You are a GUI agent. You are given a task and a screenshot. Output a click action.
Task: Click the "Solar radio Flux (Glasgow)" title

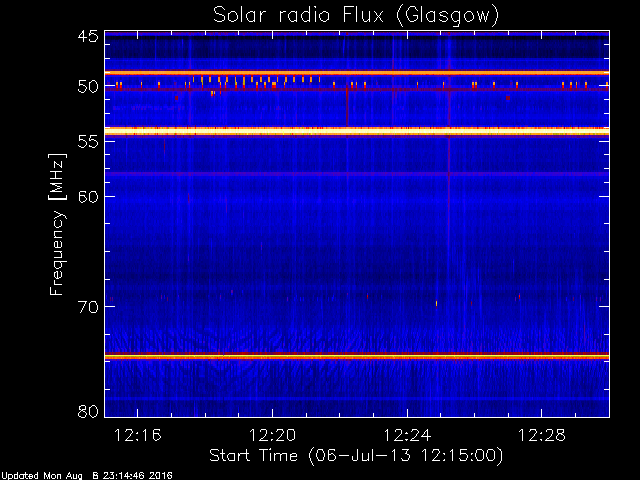[356, 16]
